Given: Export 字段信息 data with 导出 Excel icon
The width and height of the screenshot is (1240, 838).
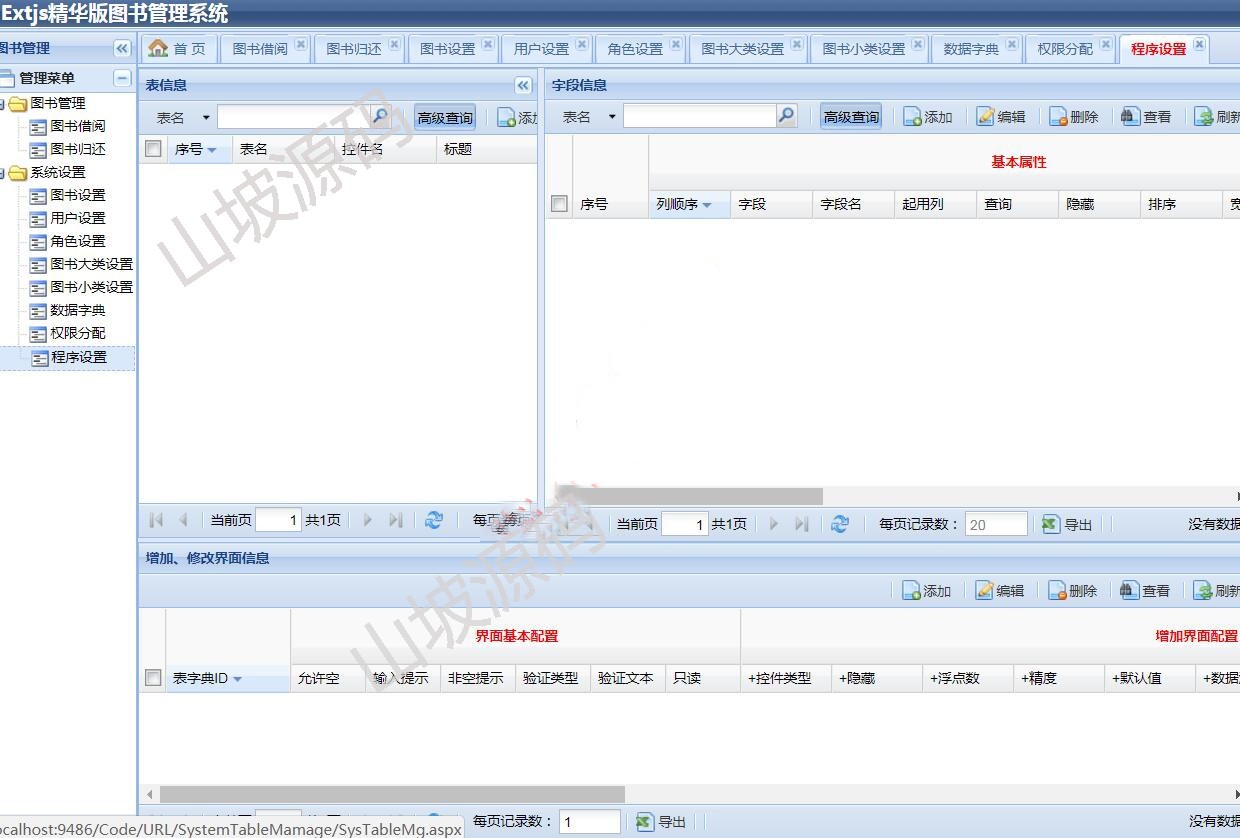Looking at the screenshot, I should pyautogui.click(x=1067, y=524).
